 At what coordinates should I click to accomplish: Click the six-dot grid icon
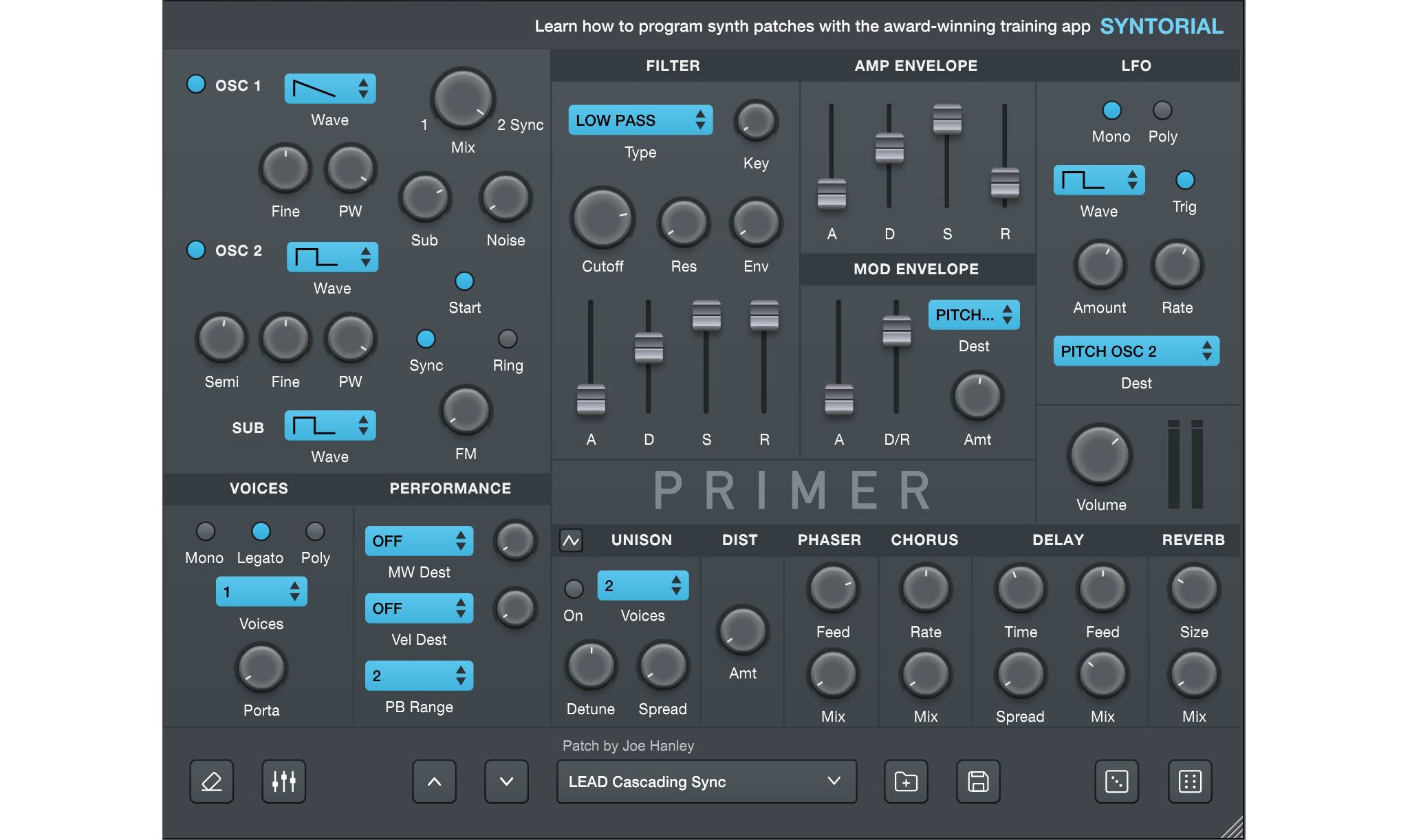coord(1190,782)
